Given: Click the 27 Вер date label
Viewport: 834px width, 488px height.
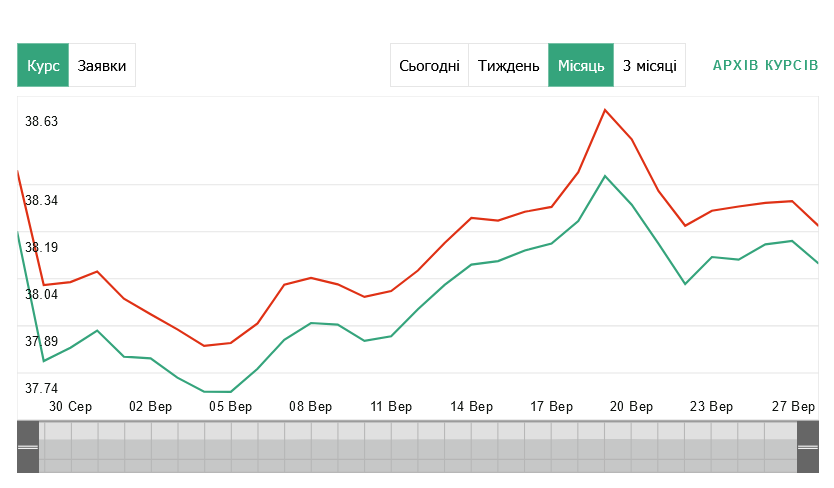Looking at the screenshot, I should pyautogui.click(x=795, y=407).
